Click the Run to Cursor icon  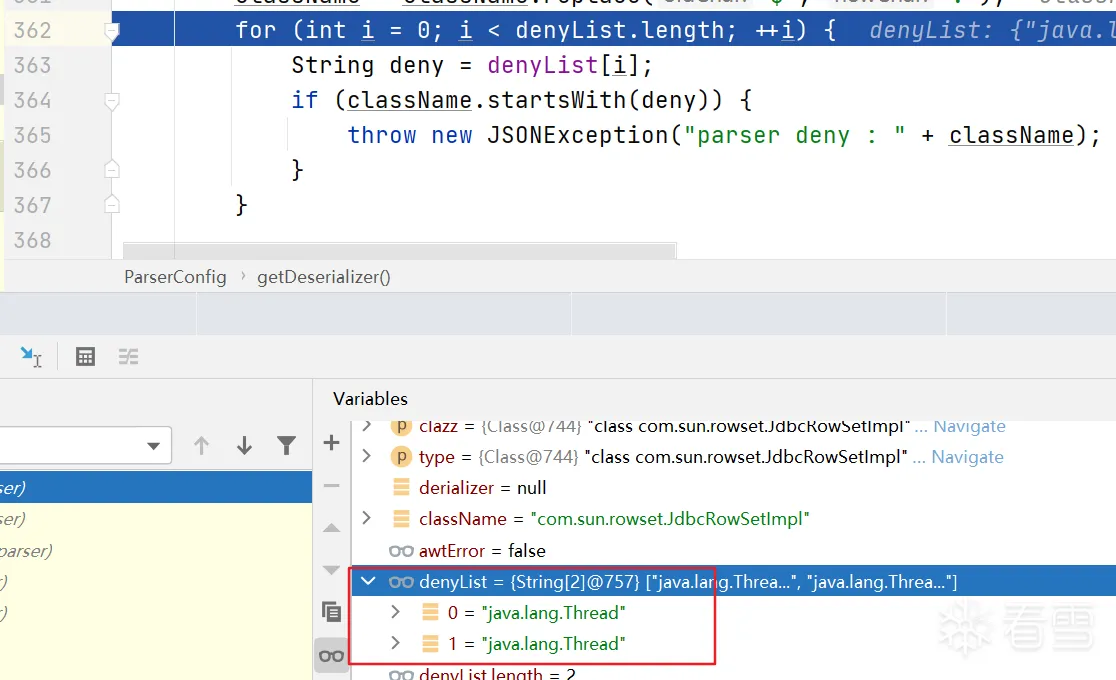pyautogui.click(x=31, y=357)
